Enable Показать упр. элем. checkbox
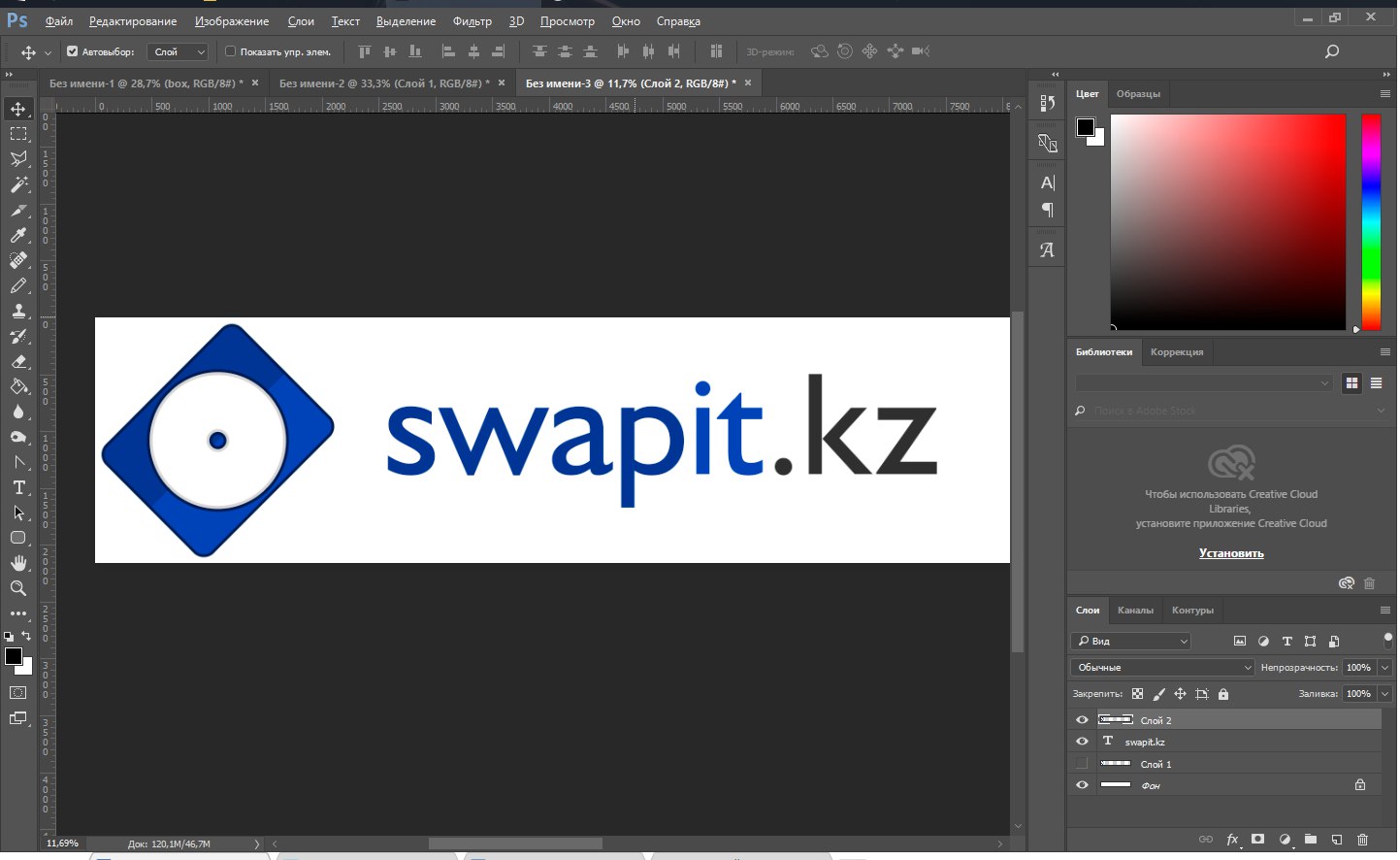This screenshot has width=1400, height=860. tap(230, 51)
